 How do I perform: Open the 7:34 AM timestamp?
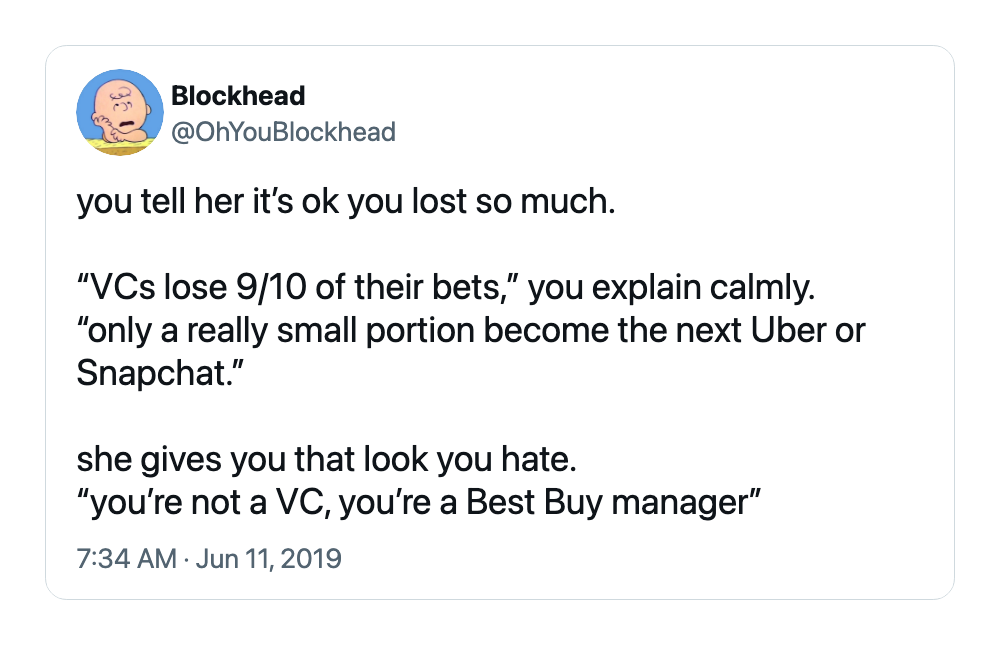click(126, 558)
